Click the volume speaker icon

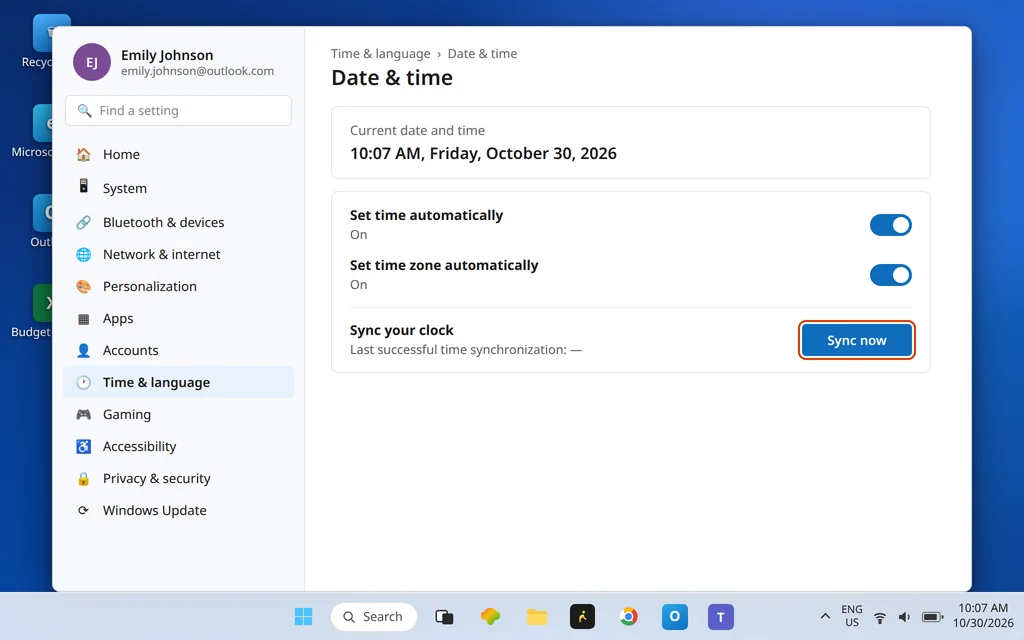point(904,617)
